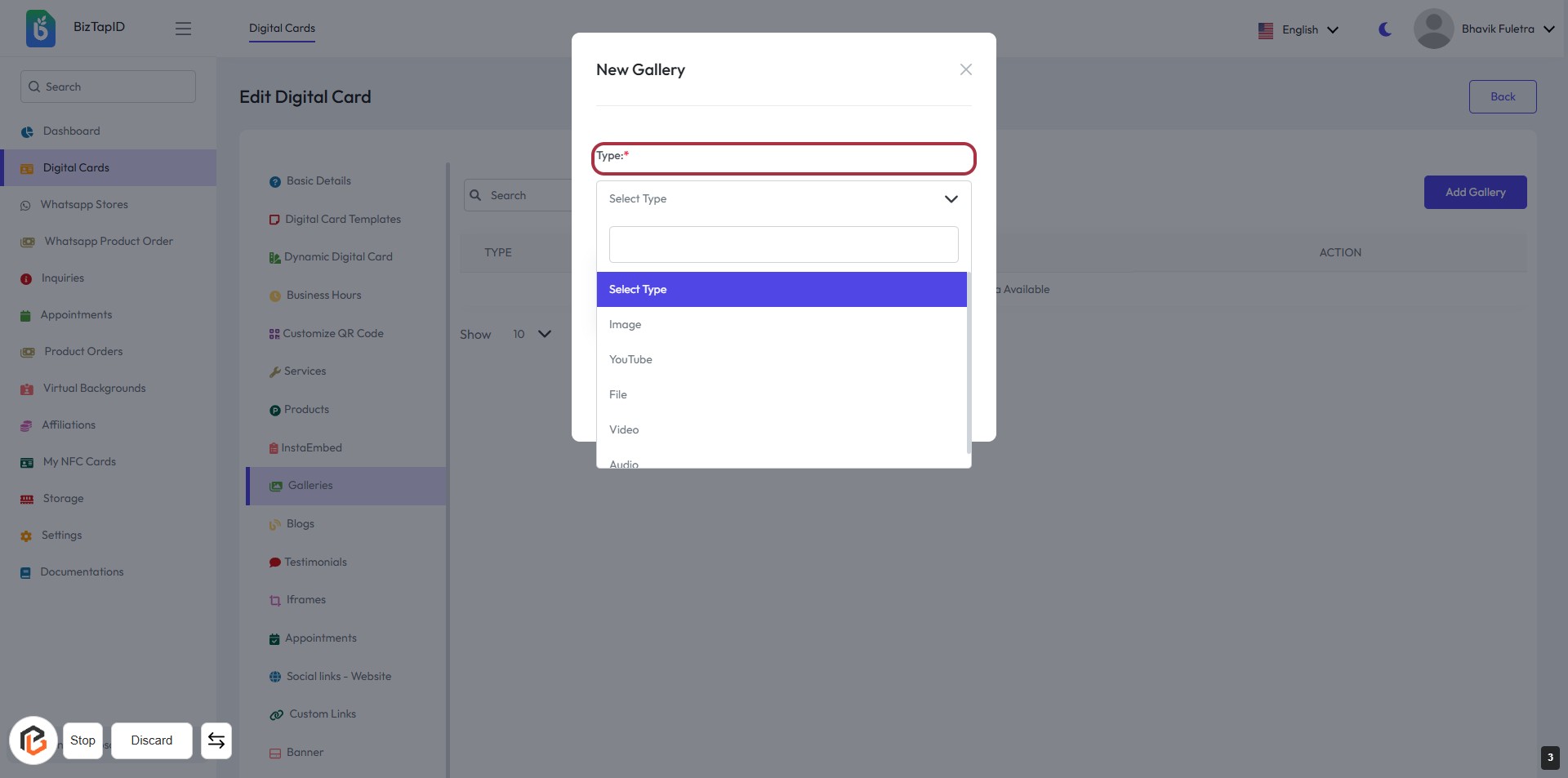Choose Image from type list
1568x778 pixels.
point(626,325)
